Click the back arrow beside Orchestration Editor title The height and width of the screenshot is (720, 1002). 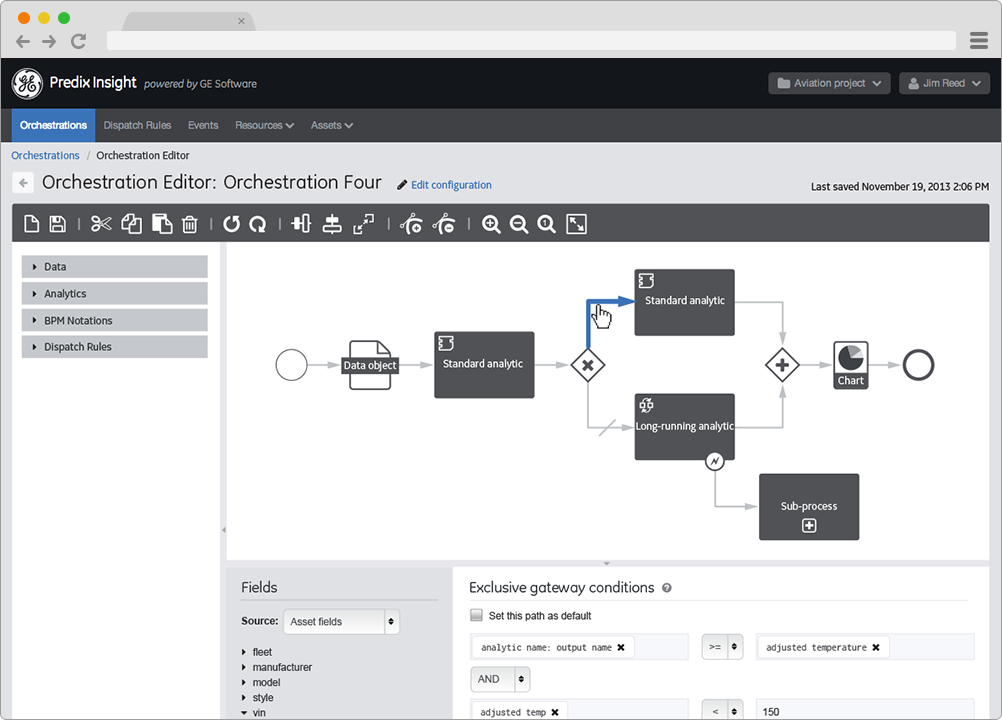[x=23, y=183]
